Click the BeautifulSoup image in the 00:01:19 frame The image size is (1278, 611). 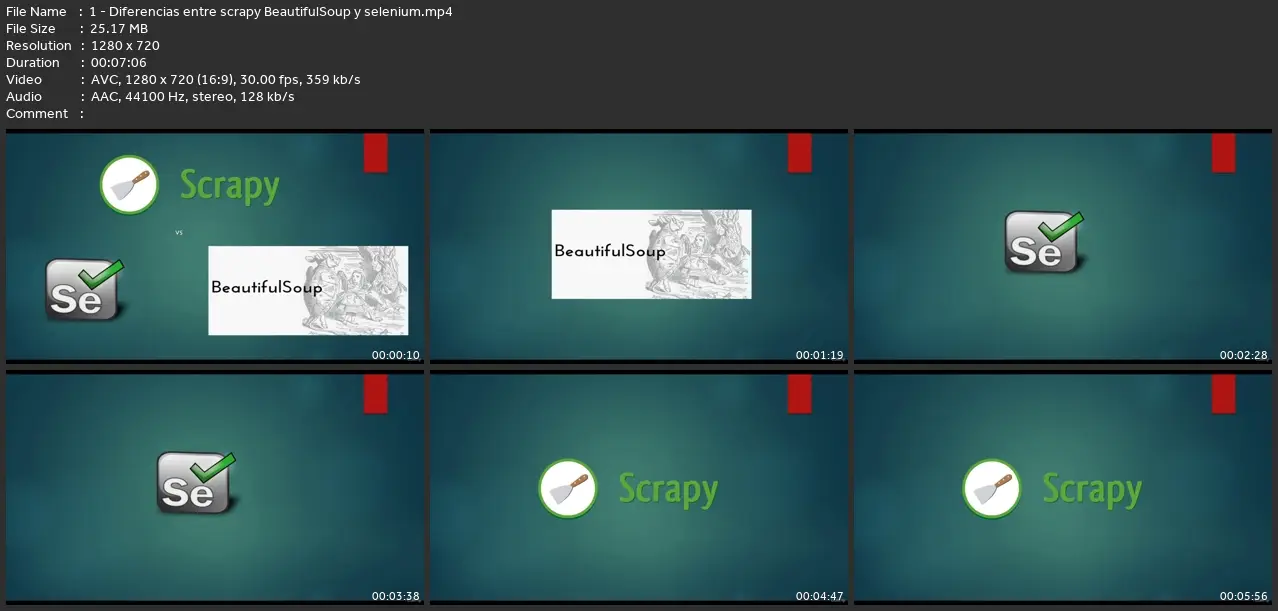click(651, 254)
